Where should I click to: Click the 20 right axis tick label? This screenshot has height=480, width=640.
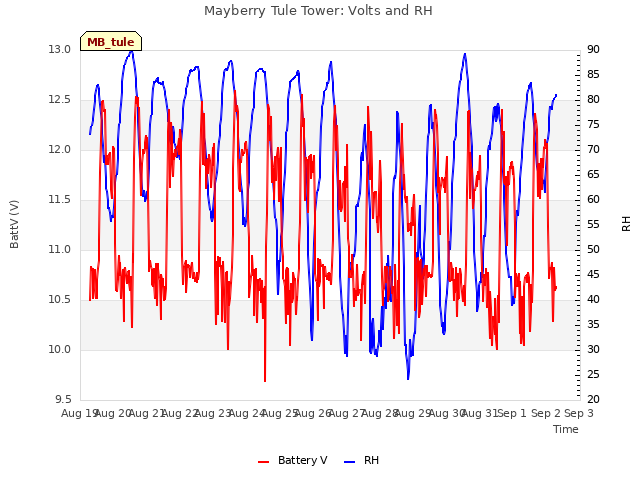(x=593, y=399)
